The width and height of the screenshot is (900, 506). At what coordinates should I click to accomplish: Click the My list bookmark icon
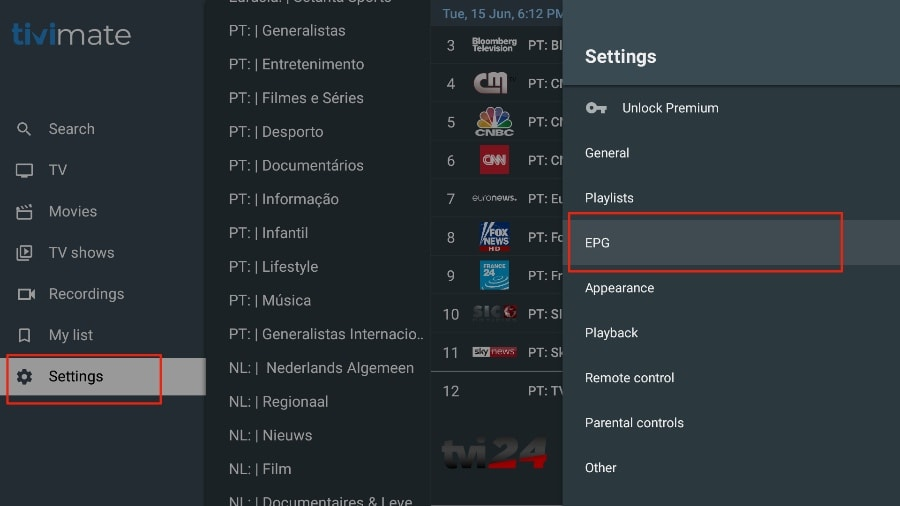pos(25,335)
